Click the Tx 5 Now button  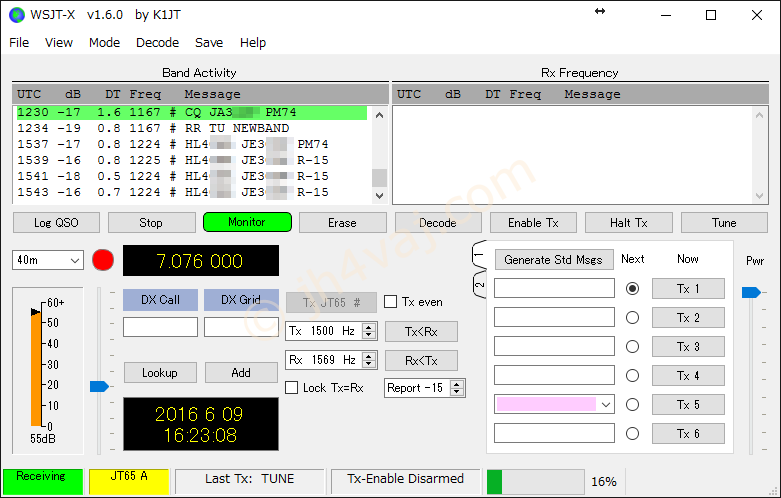tap(688, 404)
